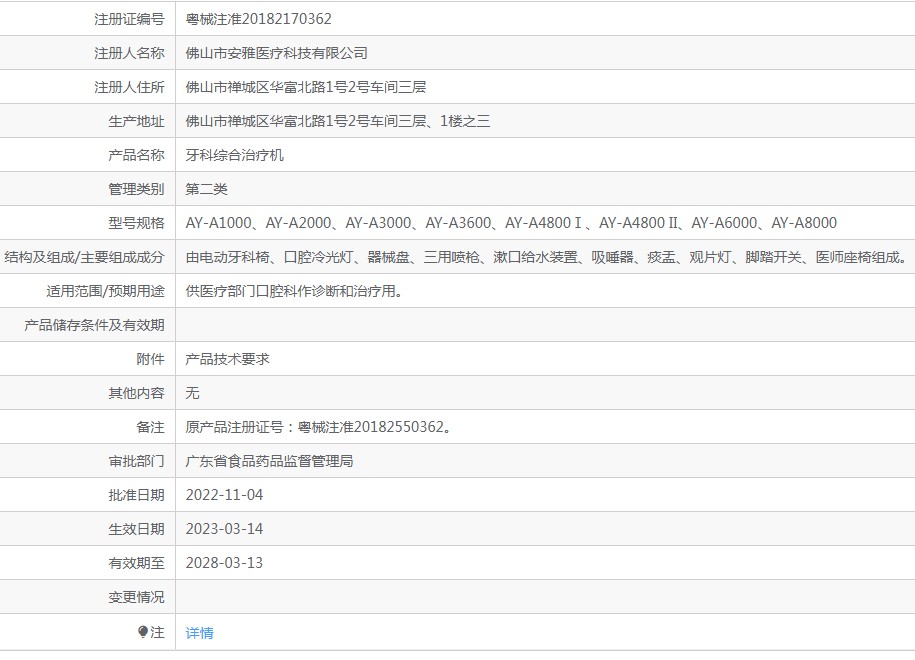
Task: Click the 其他内容 value 无
Action: pos(193,393)
